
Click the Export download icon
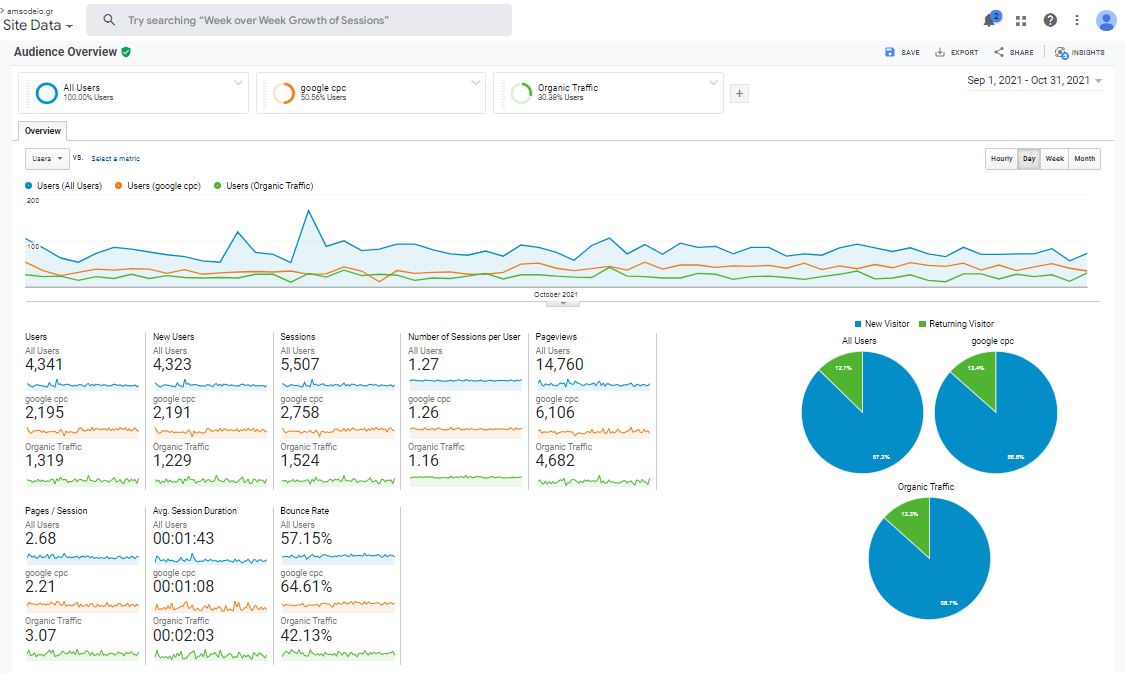point(940,52)
